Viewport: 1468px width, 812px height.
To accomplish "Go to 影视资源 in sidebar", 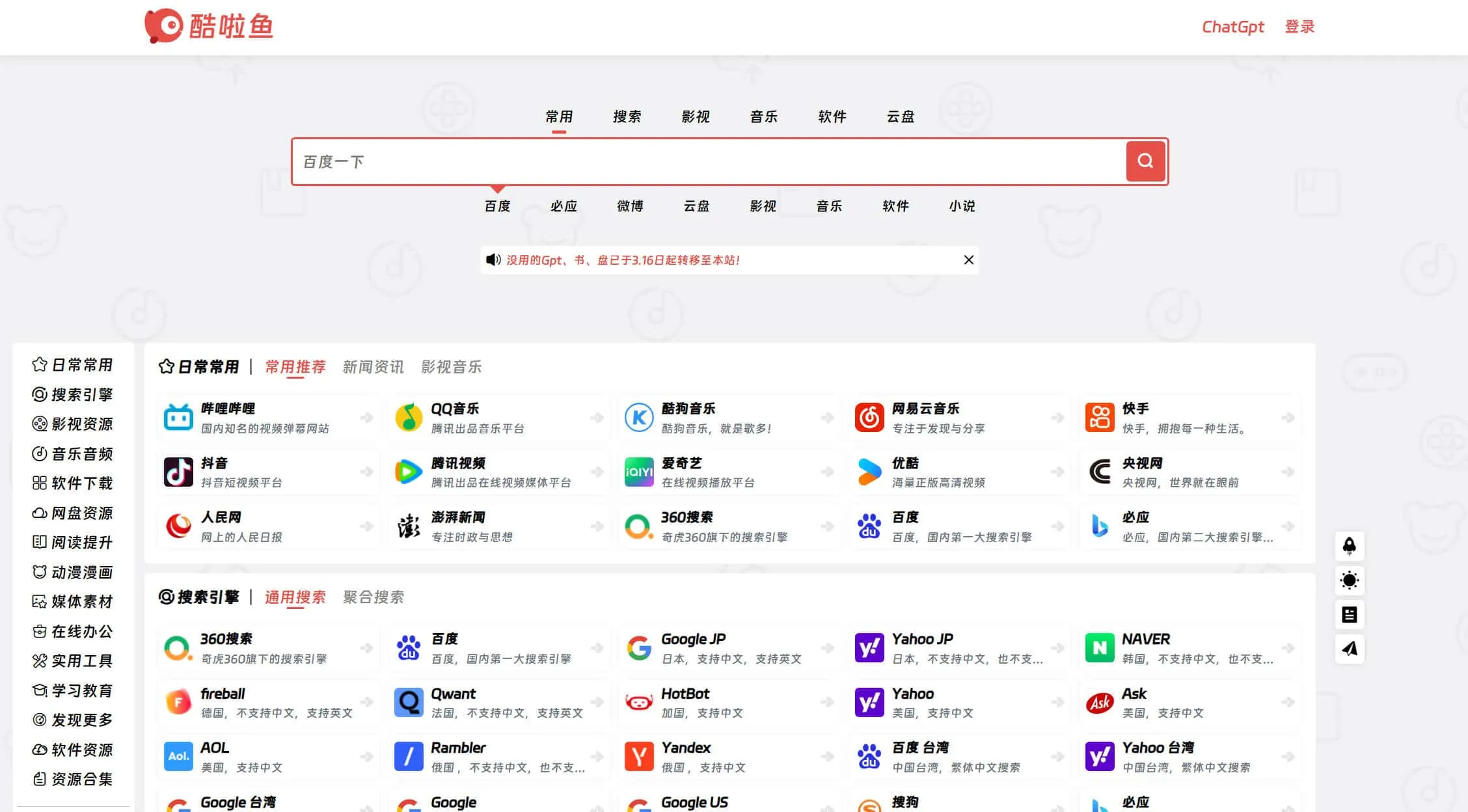I will pyautogui.click(x=72, y=424).
